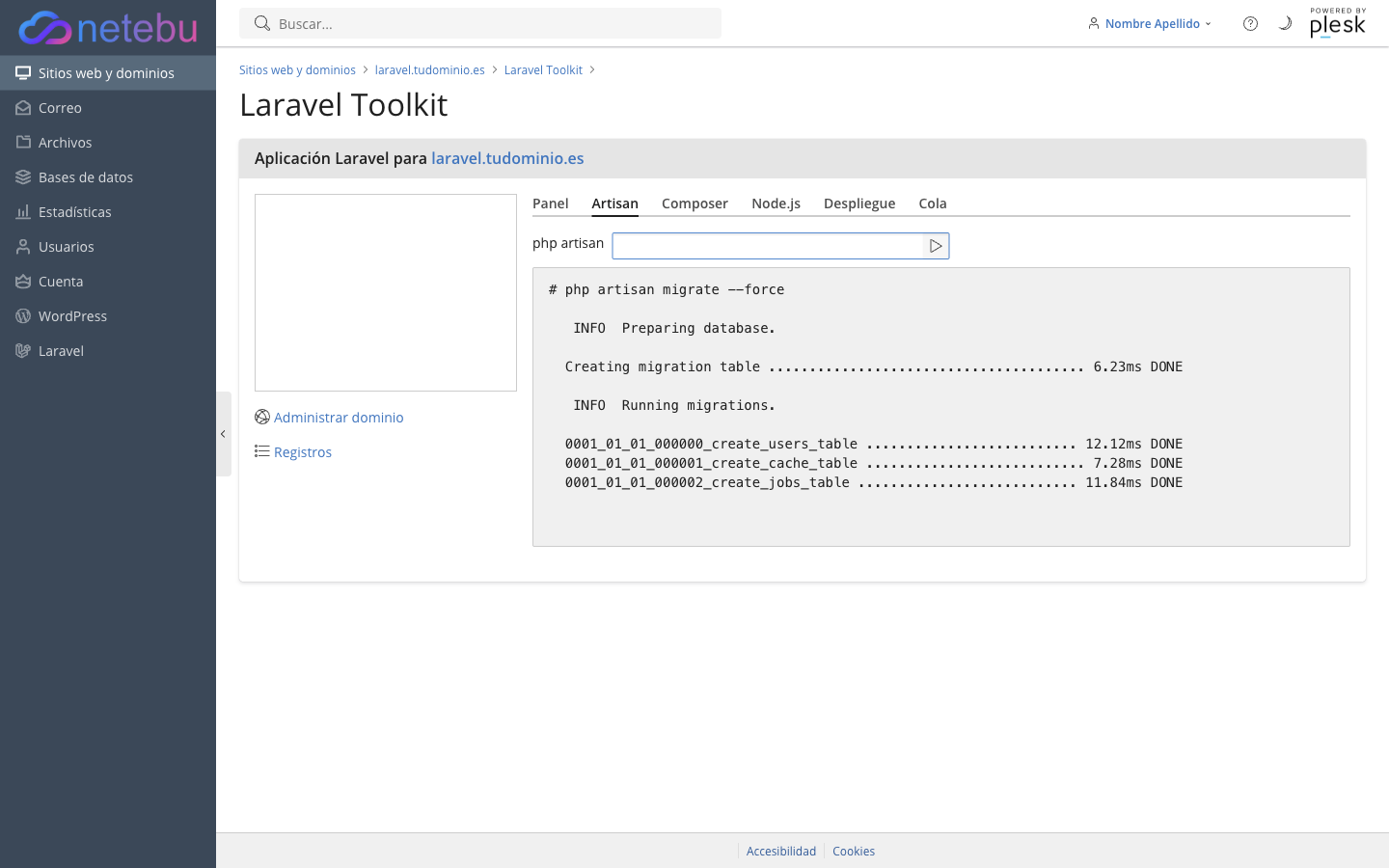
Task: Open Usuarios sidebar item
Action: pos(108,247)
